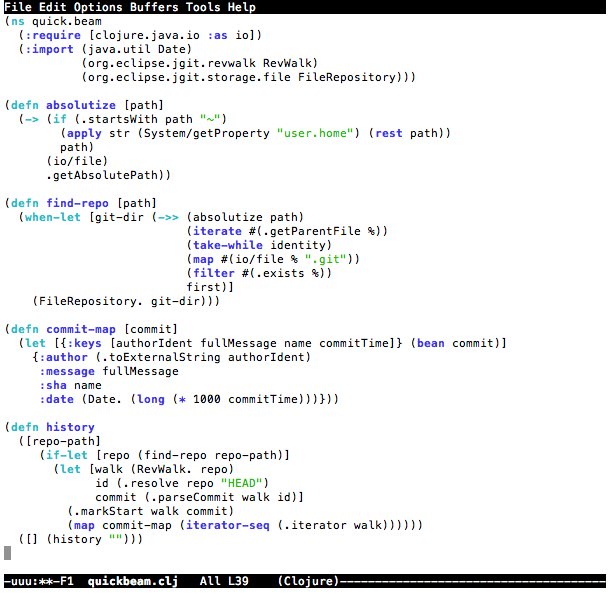Click the quickbeam.clj buffer name in mode line
Viewport: 609px width, 603px height.
tap(132, 581)
